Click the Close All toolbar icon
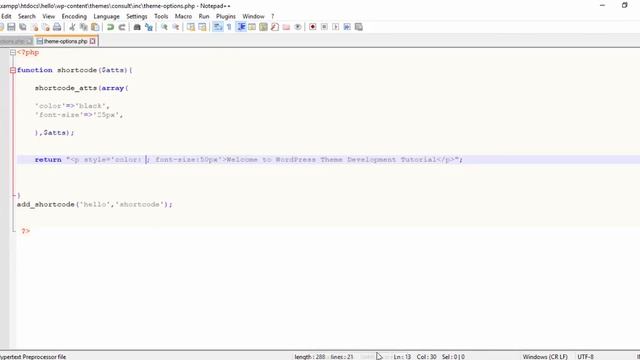This screenshot has width=640, height=360. pos(46,27)
